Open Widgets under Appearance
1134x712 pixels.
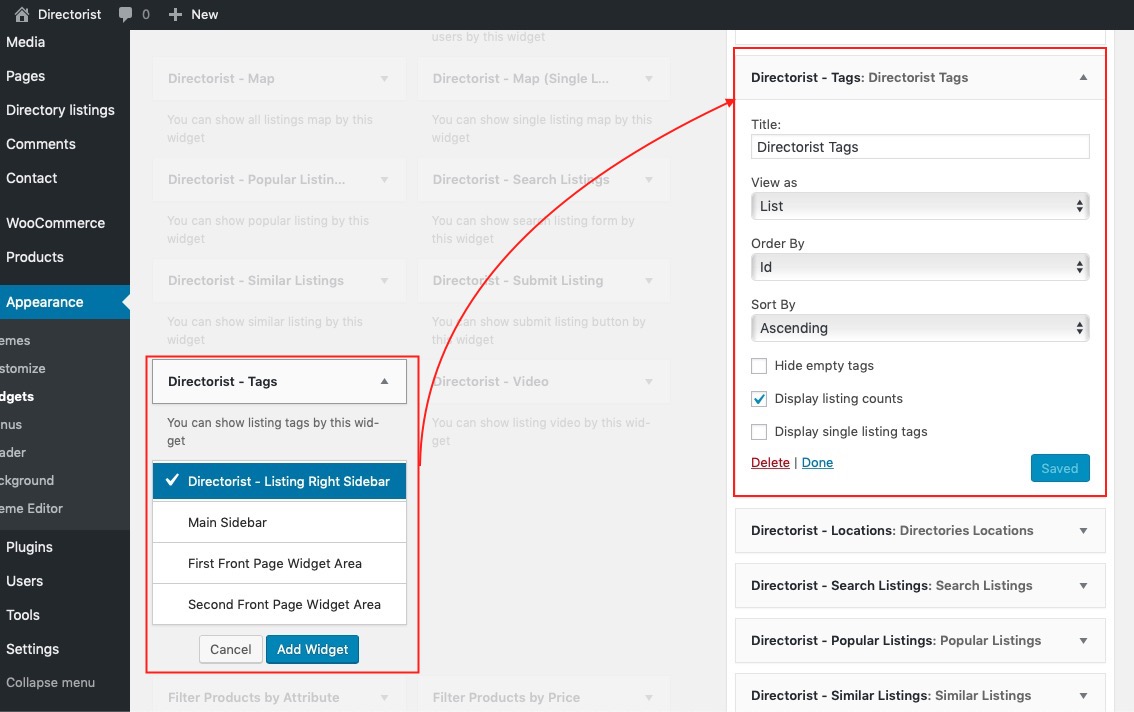pyautogui.click(x=17, y=397)
